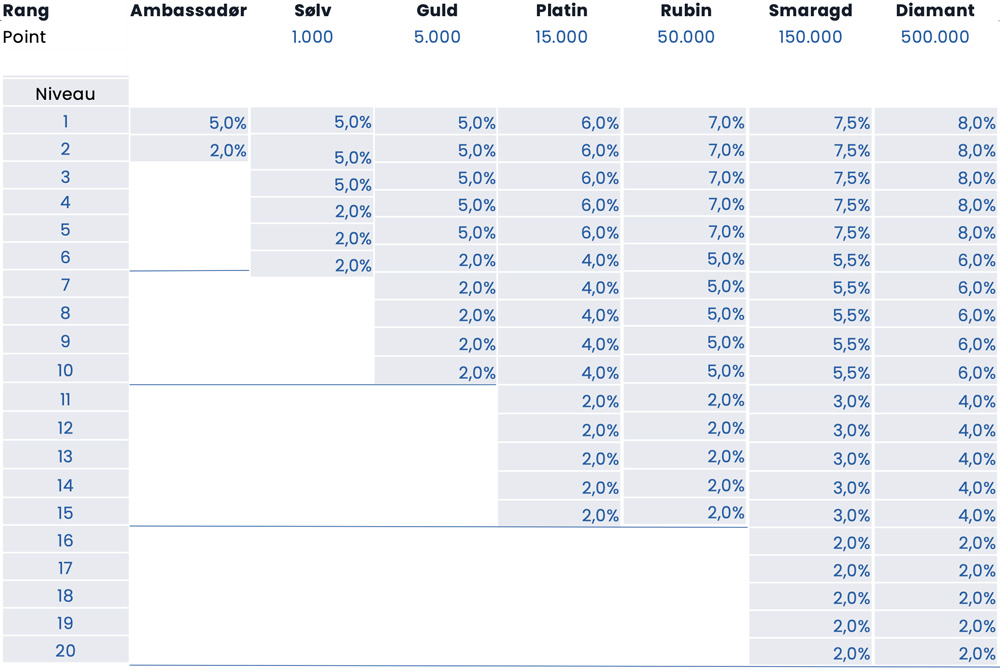Click the Diamant column header
Screen dimensions: 1000x670
(x=935, y=11)
